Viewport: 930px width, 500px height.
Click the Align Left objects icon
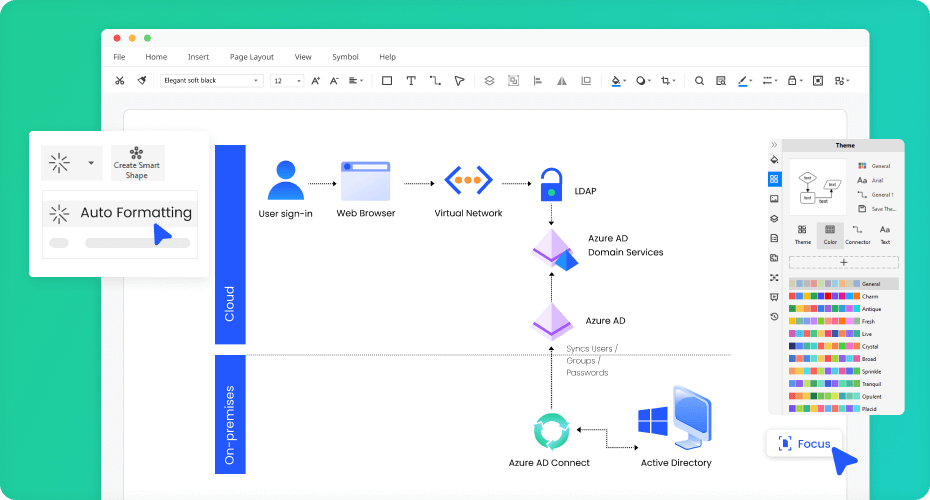click(538, 81)
